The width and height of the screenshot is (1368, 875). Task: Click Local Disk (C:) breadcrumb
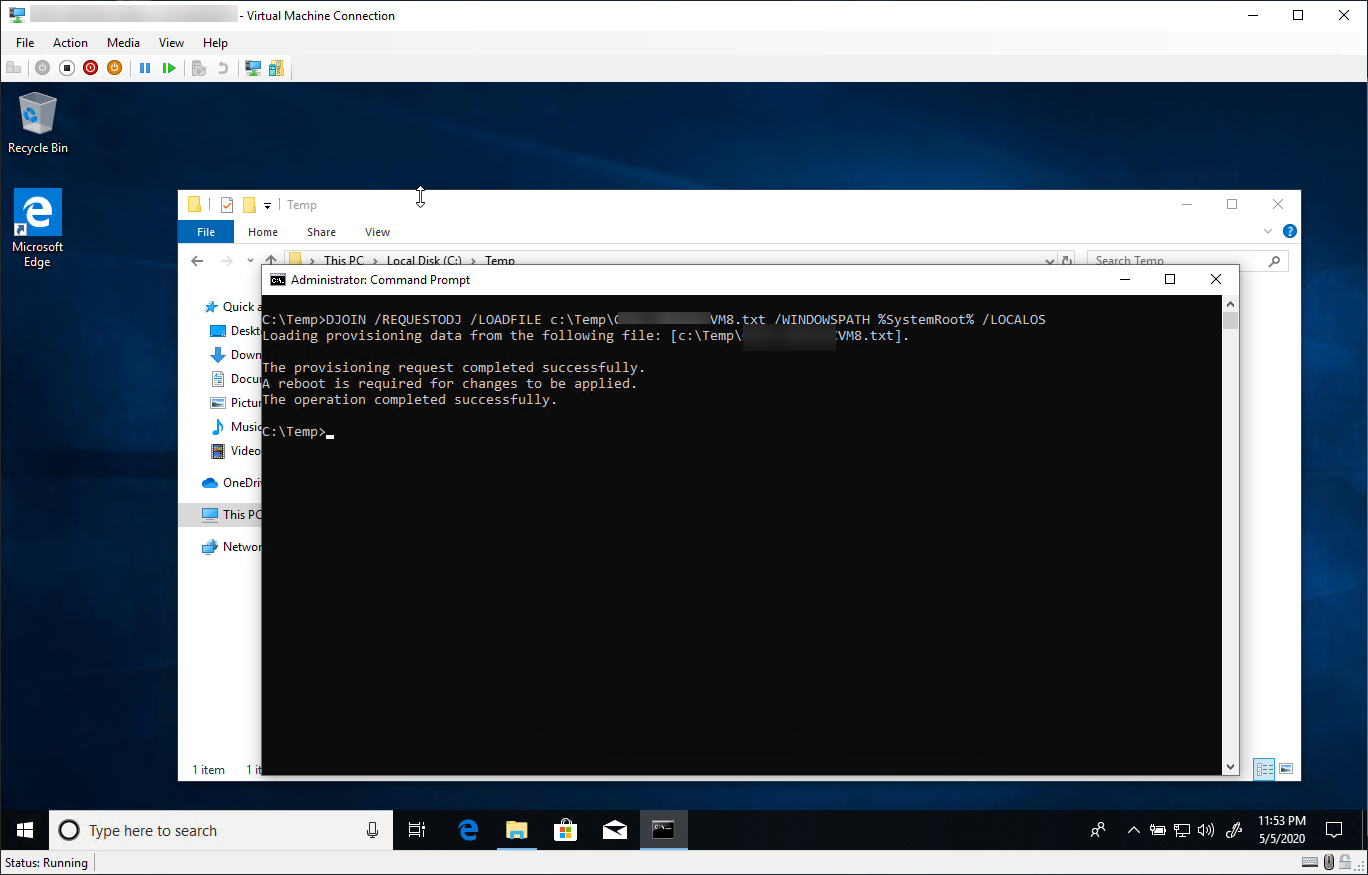pyautogui.click(x=426, y=261)
